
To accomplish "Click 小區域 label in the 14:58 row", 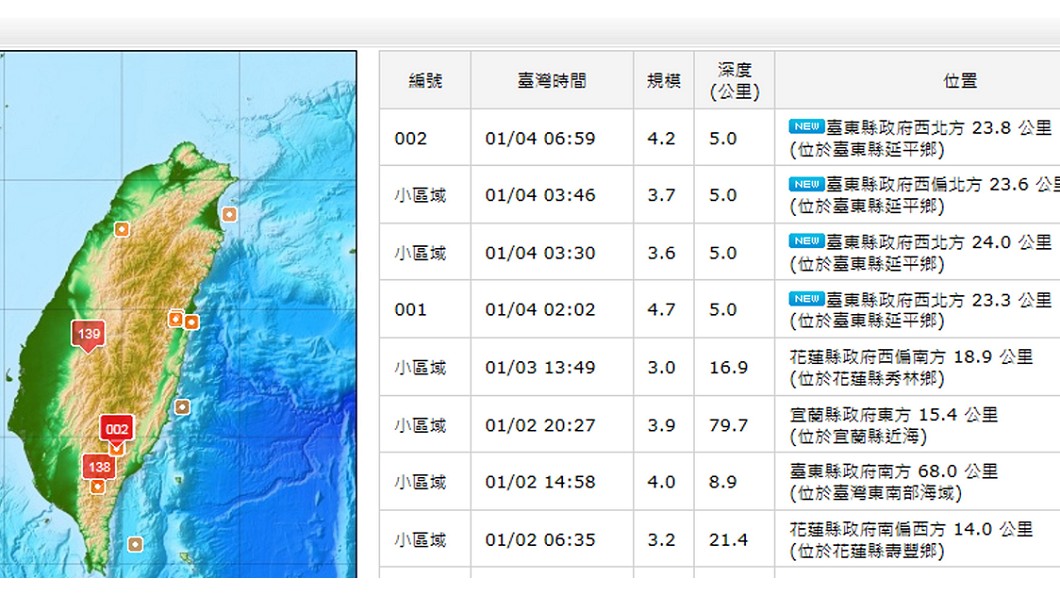I will pos(420,482).
